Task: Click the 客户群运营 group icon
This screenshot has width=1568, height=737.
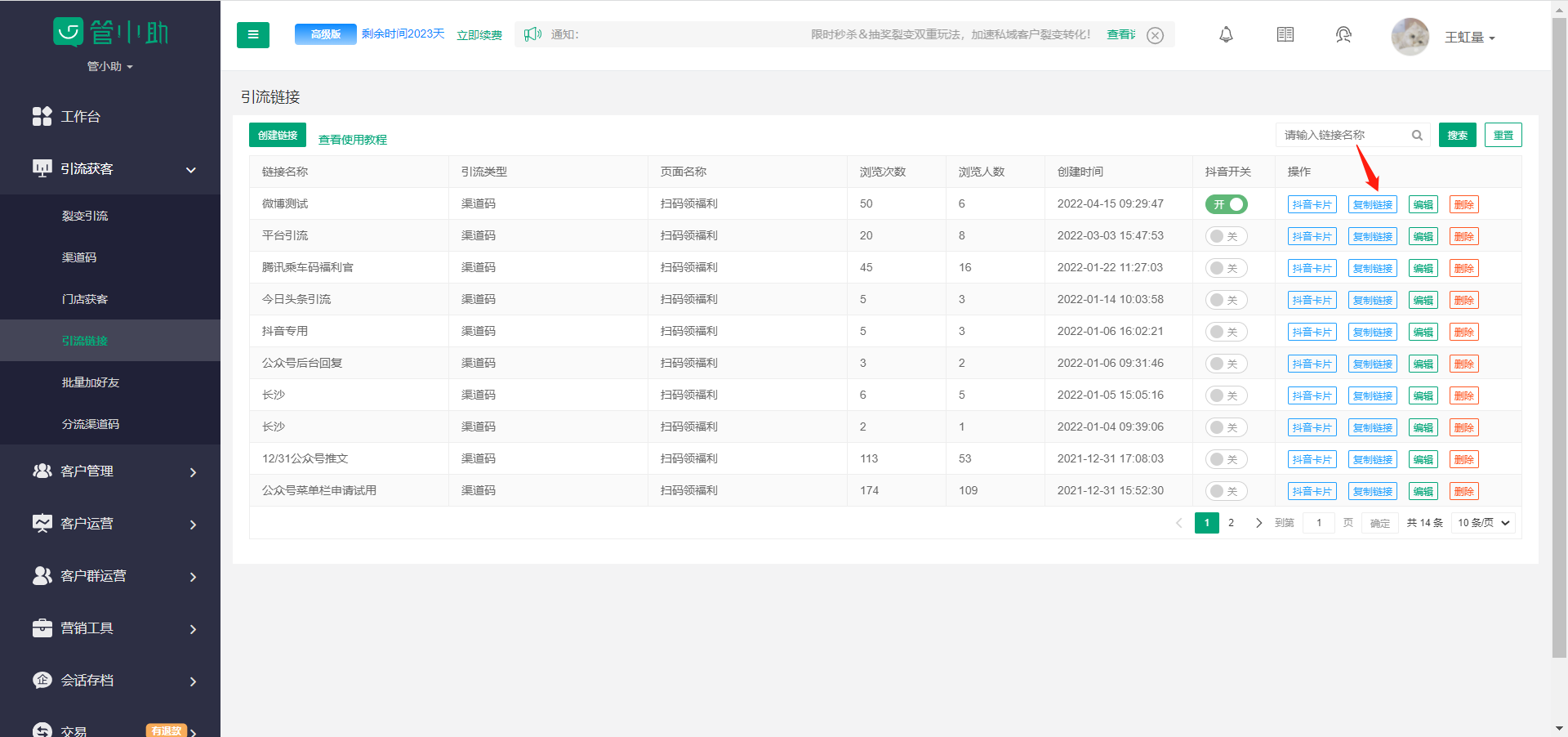Action: tap(42, 575)
